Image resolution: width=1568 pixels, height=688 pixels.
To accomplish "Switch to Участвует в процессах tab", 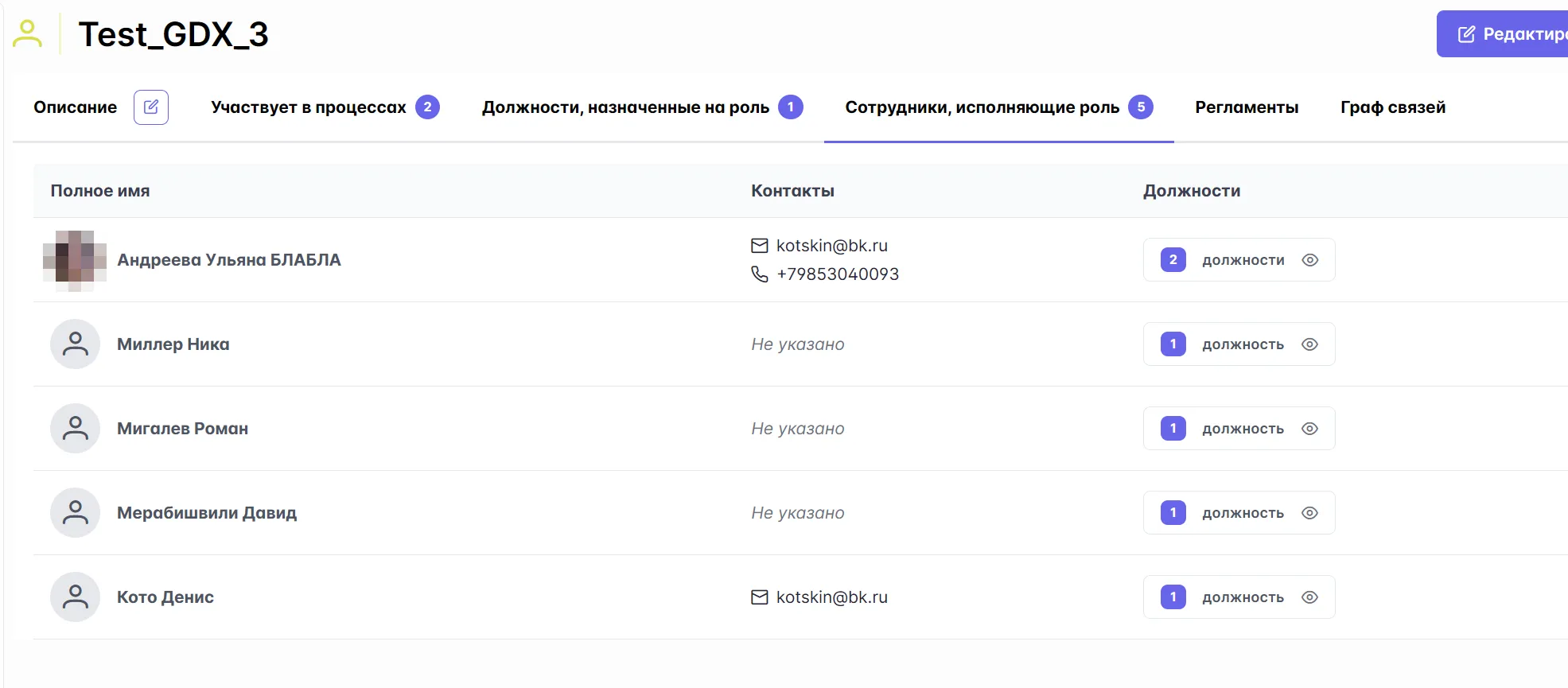I will [x=309, y=107].
